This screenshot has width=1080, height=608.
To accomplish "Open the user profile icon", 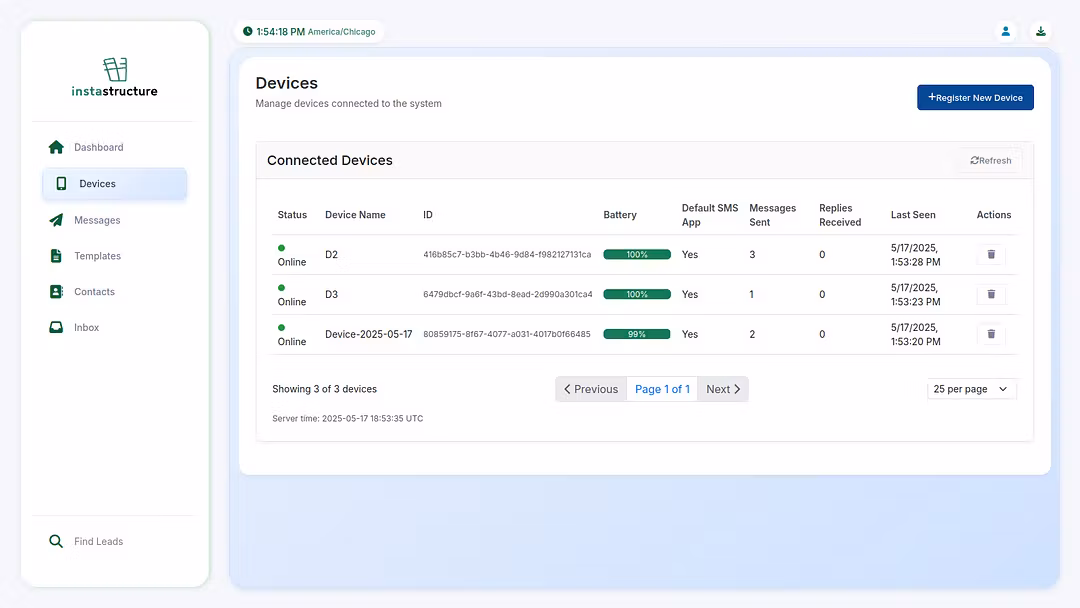I will pos(1006,31).
